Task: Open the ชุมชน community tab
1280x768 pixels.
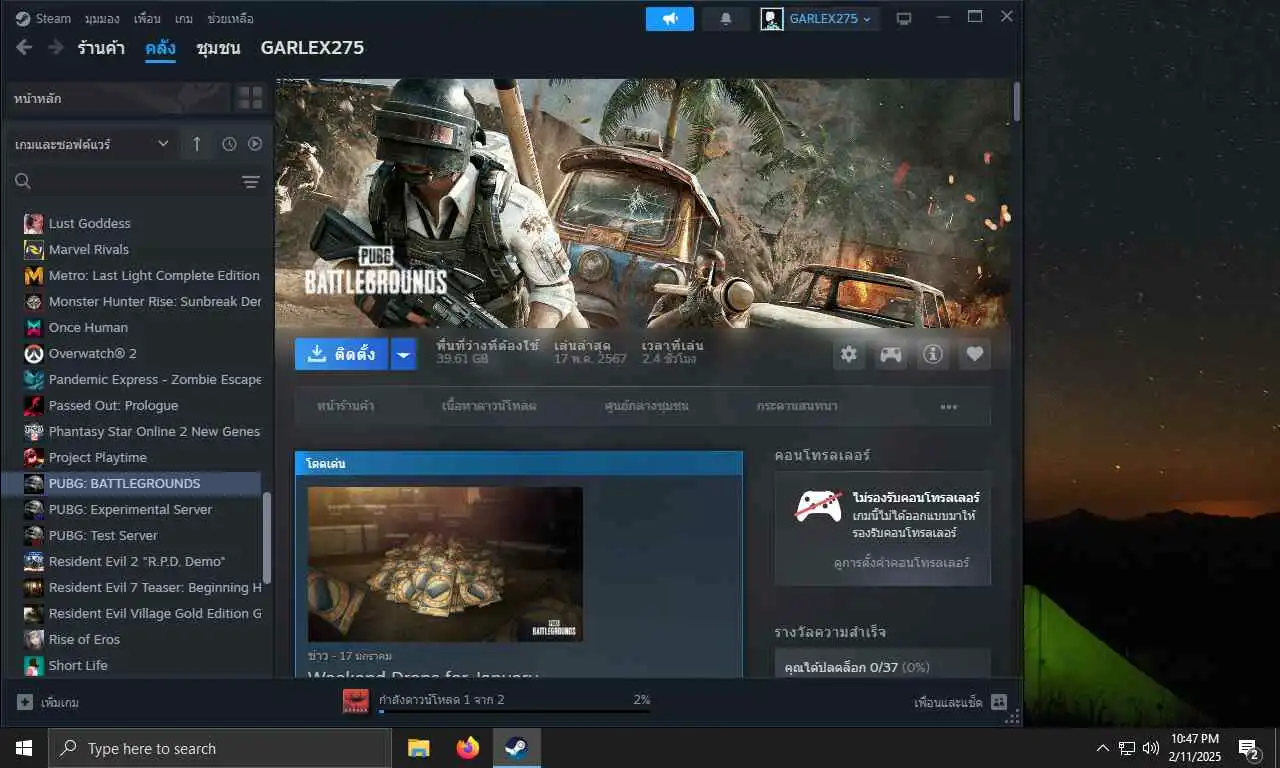Action: point(218,48)
